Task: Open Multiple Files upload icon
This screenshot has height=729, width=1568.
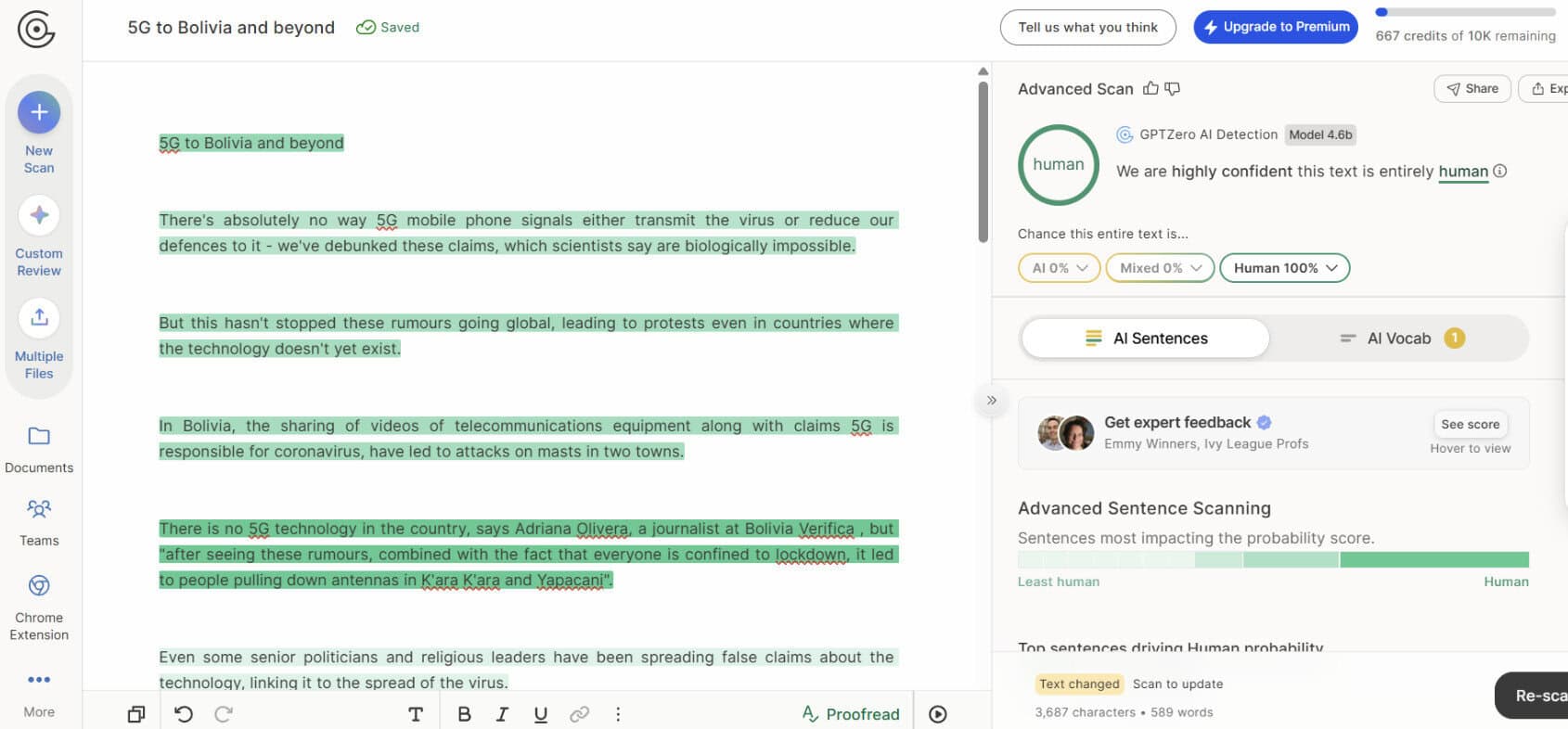Action: (x=39, y=317)
